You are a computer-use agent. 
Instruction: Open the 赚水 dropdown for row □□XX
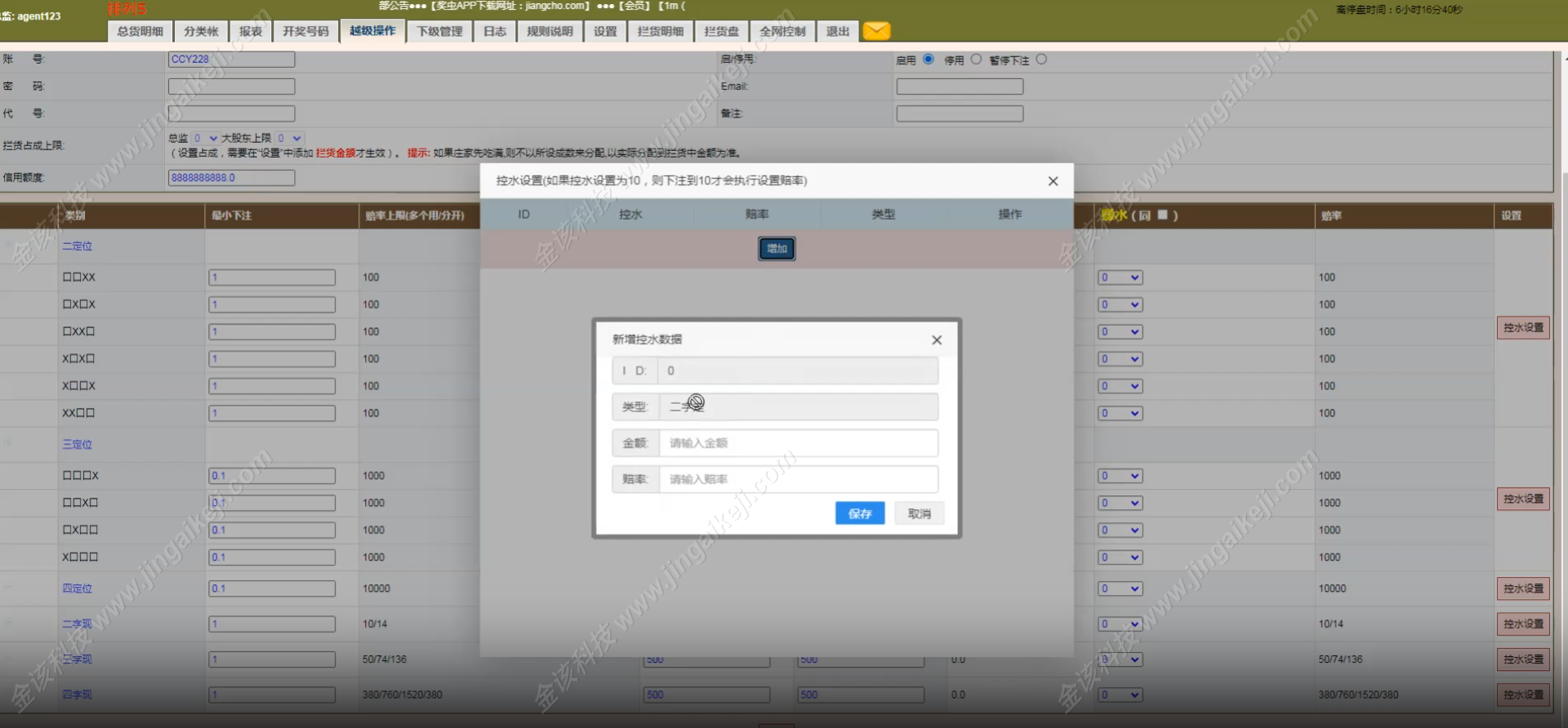pos(1120,277)
